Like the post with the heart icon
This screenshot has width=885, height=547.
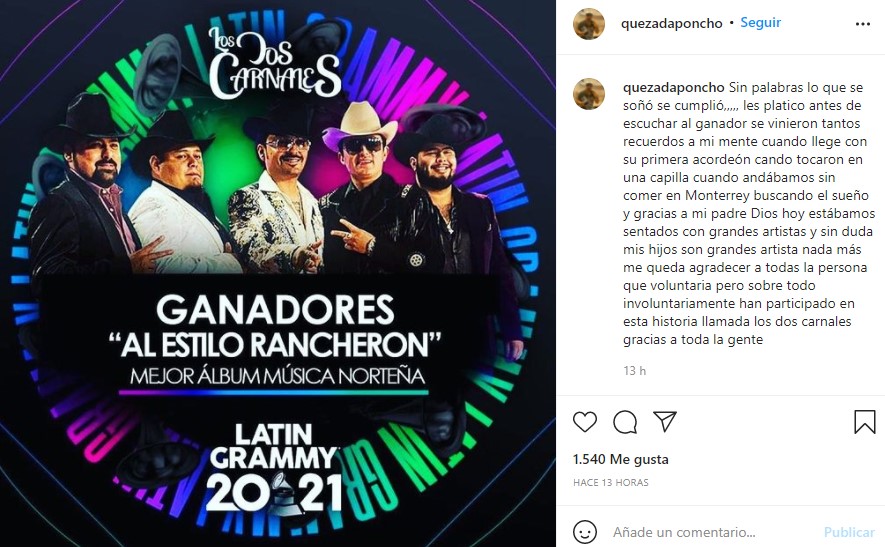585,422
